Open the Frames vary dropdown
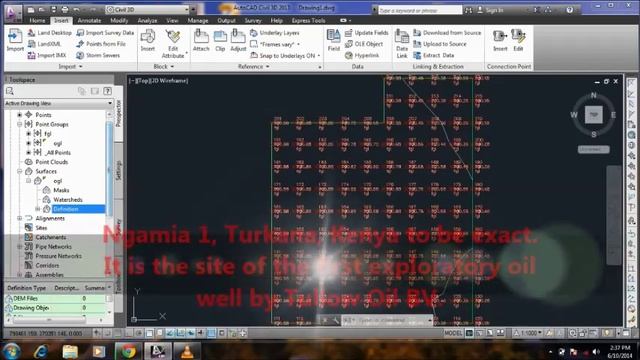This screenshot has height=360, width=640. click(299, 44)
